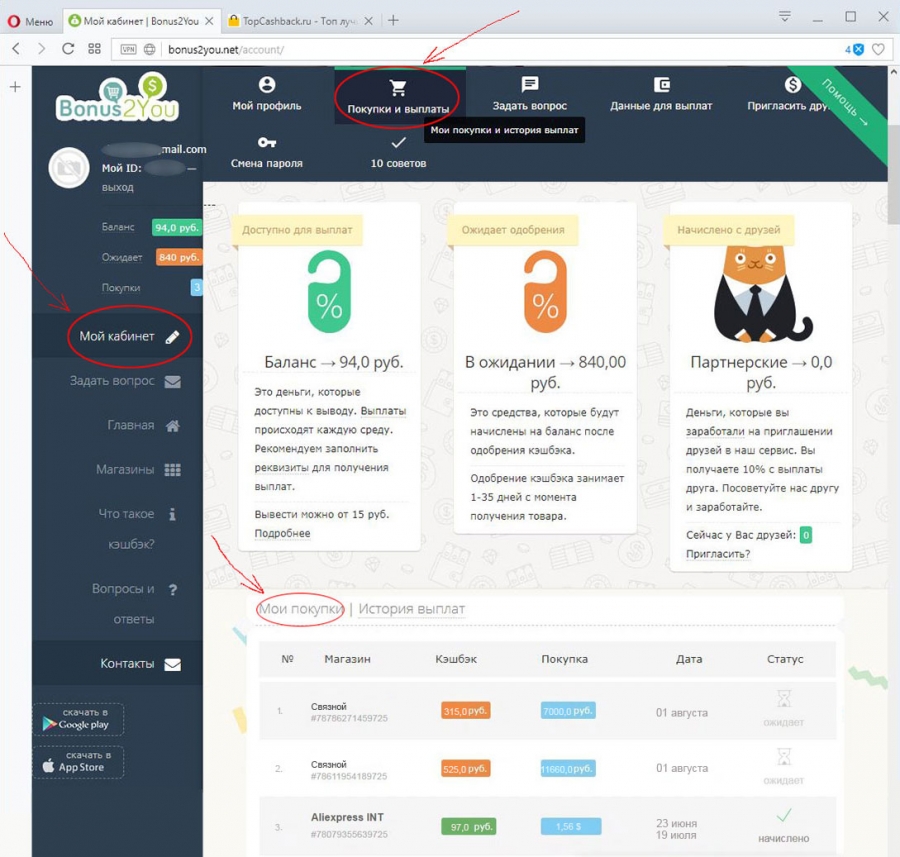Click the 11660,0 руб. purchase badge
This screenshot has height=857, width=900.
point(568,769)
